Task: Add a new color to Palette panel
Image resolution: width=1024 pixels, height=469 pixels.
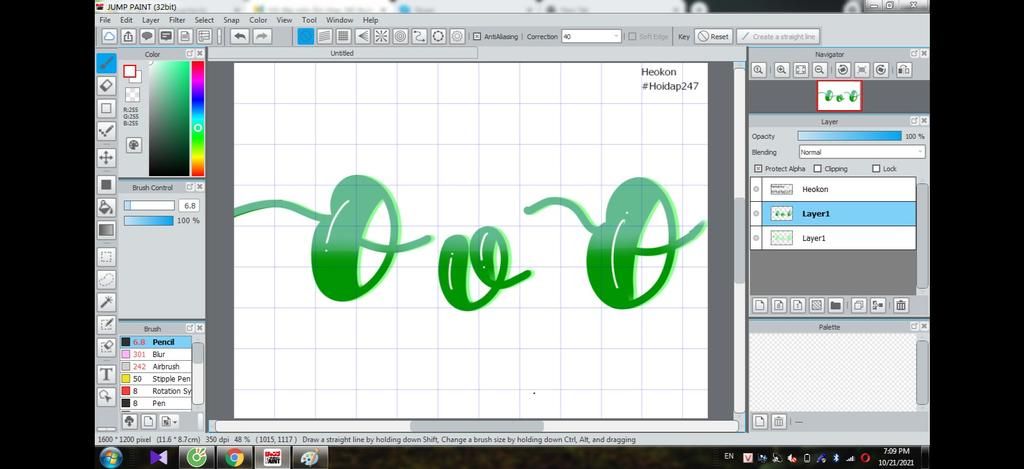Action: (x=760, y=422)
